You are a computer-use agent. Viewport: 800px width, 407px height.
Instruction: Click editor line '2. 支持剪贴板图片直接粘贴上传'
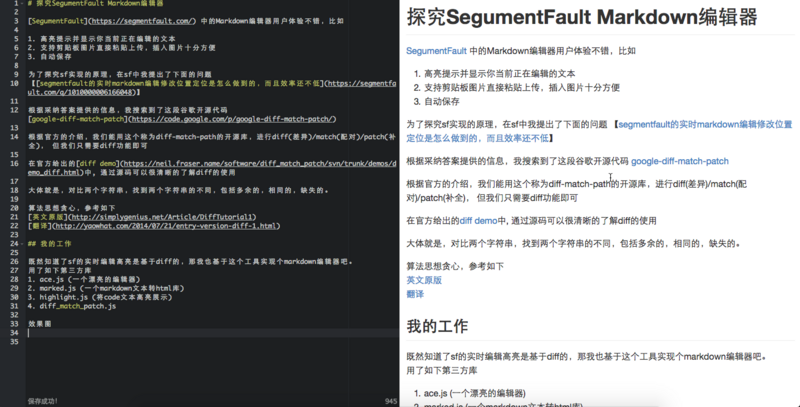coord(121,47)
